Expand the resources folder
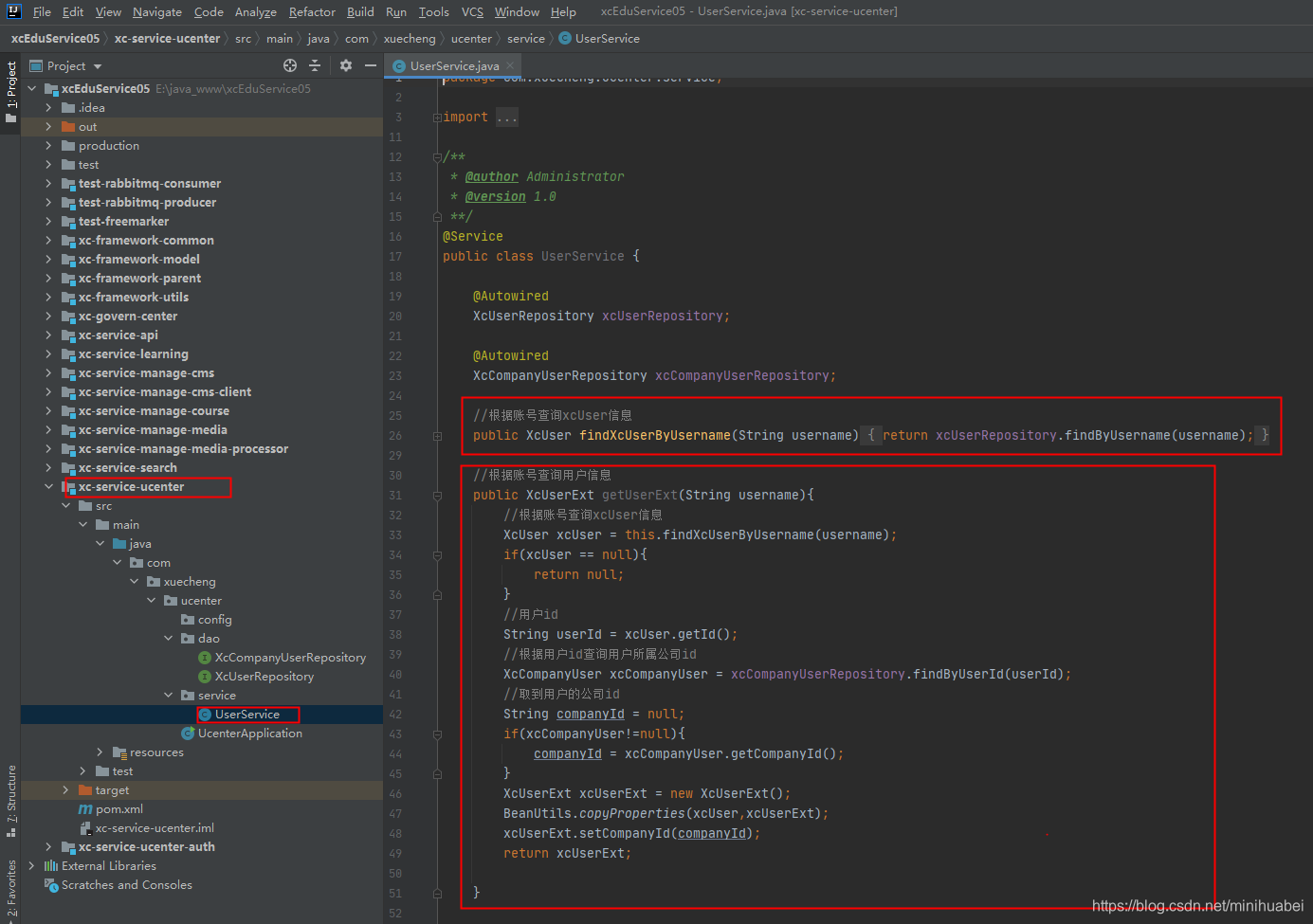The height and width of the screenshot is (924, 1313). 100,752
